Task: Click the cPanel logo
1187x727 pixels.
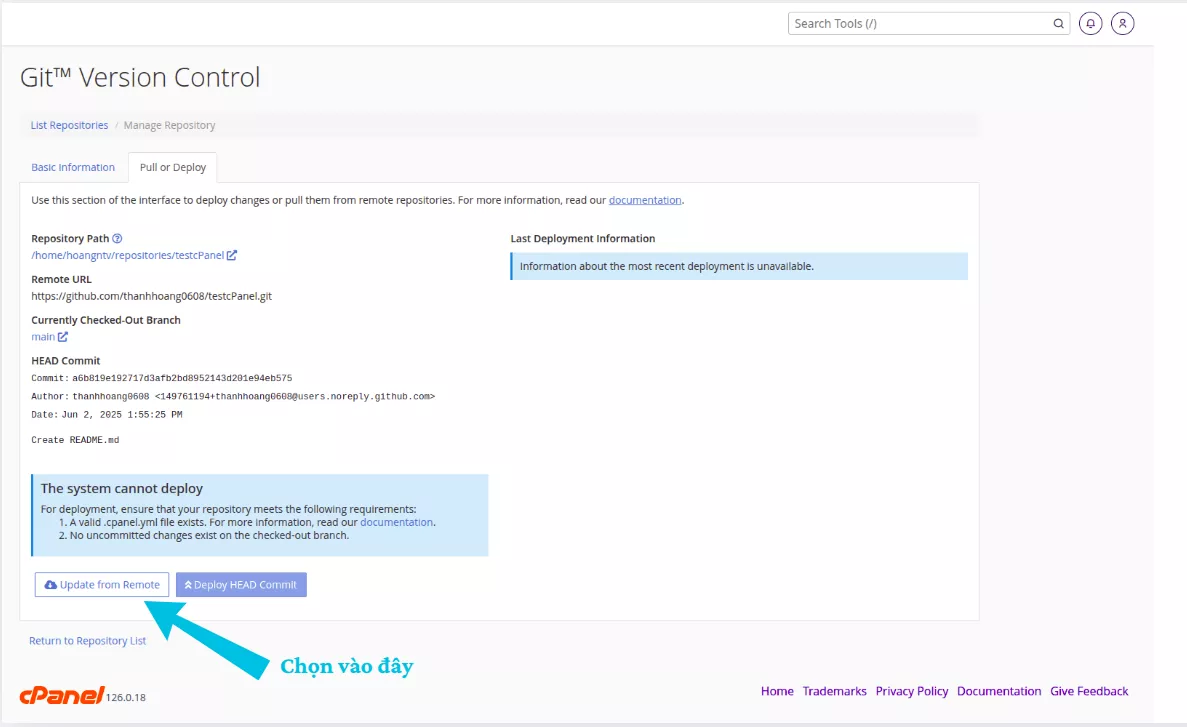Action: tap(62, 696)
